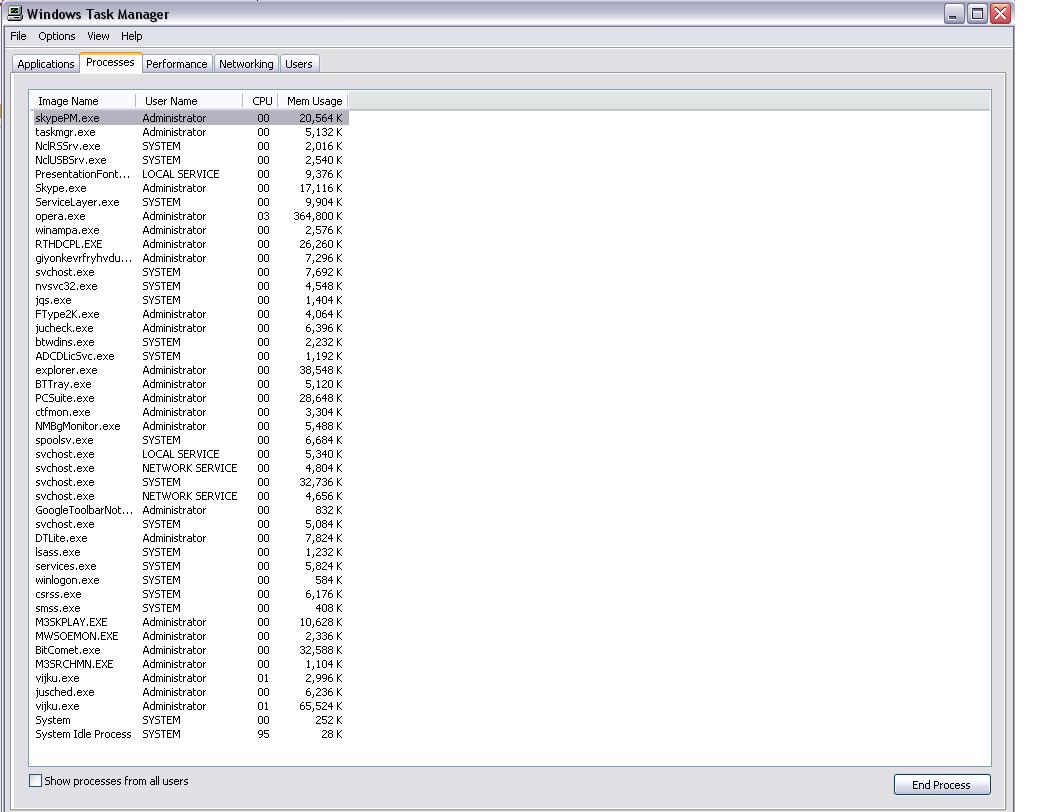
Task: Open the View menu
Action: (98, 36)
